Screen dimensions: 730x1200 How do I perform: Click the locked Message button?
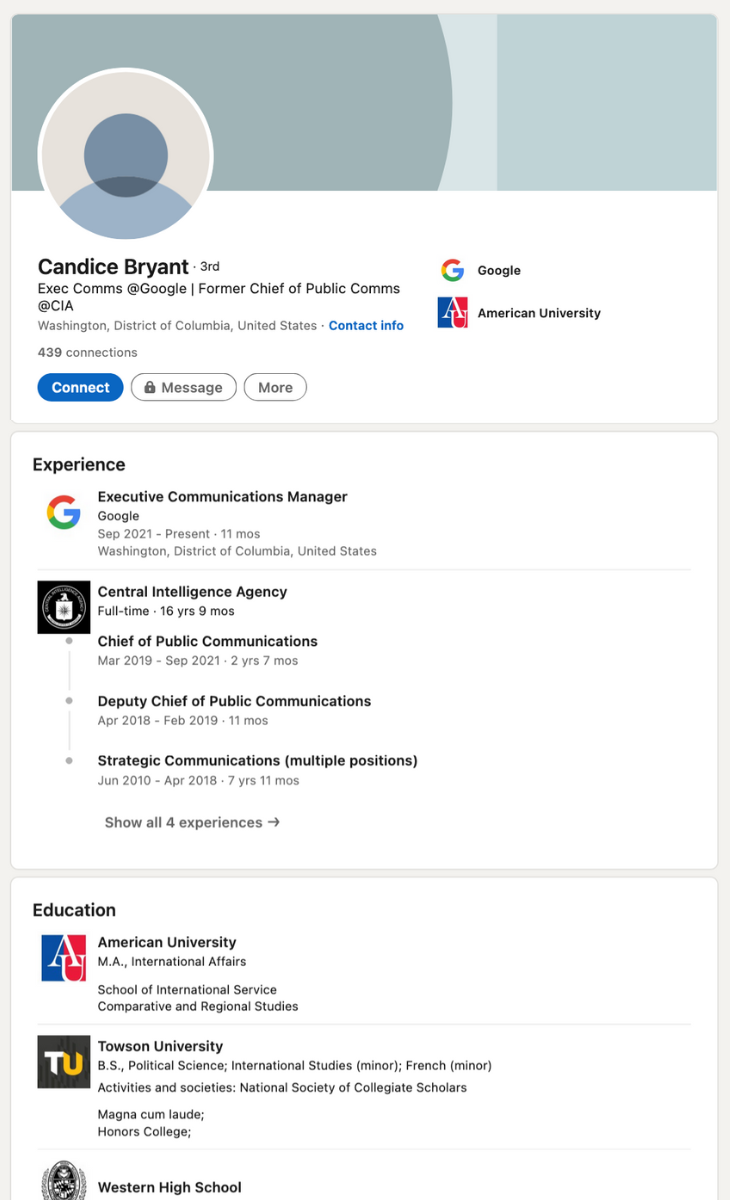point(183,387)
